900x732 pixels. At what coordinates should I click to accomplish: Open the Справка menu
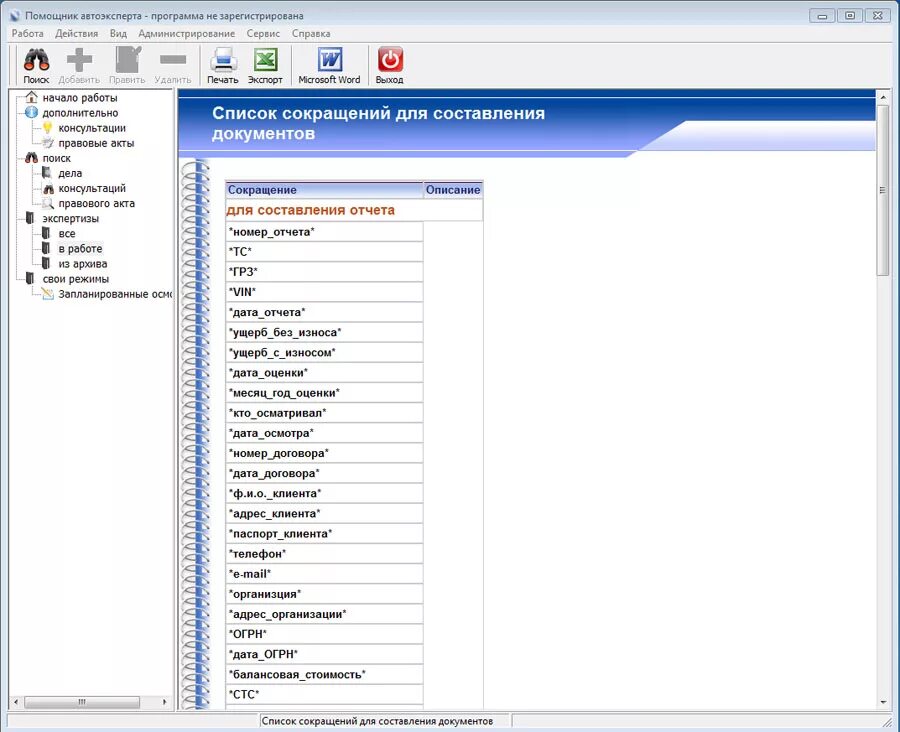point(311,33)
